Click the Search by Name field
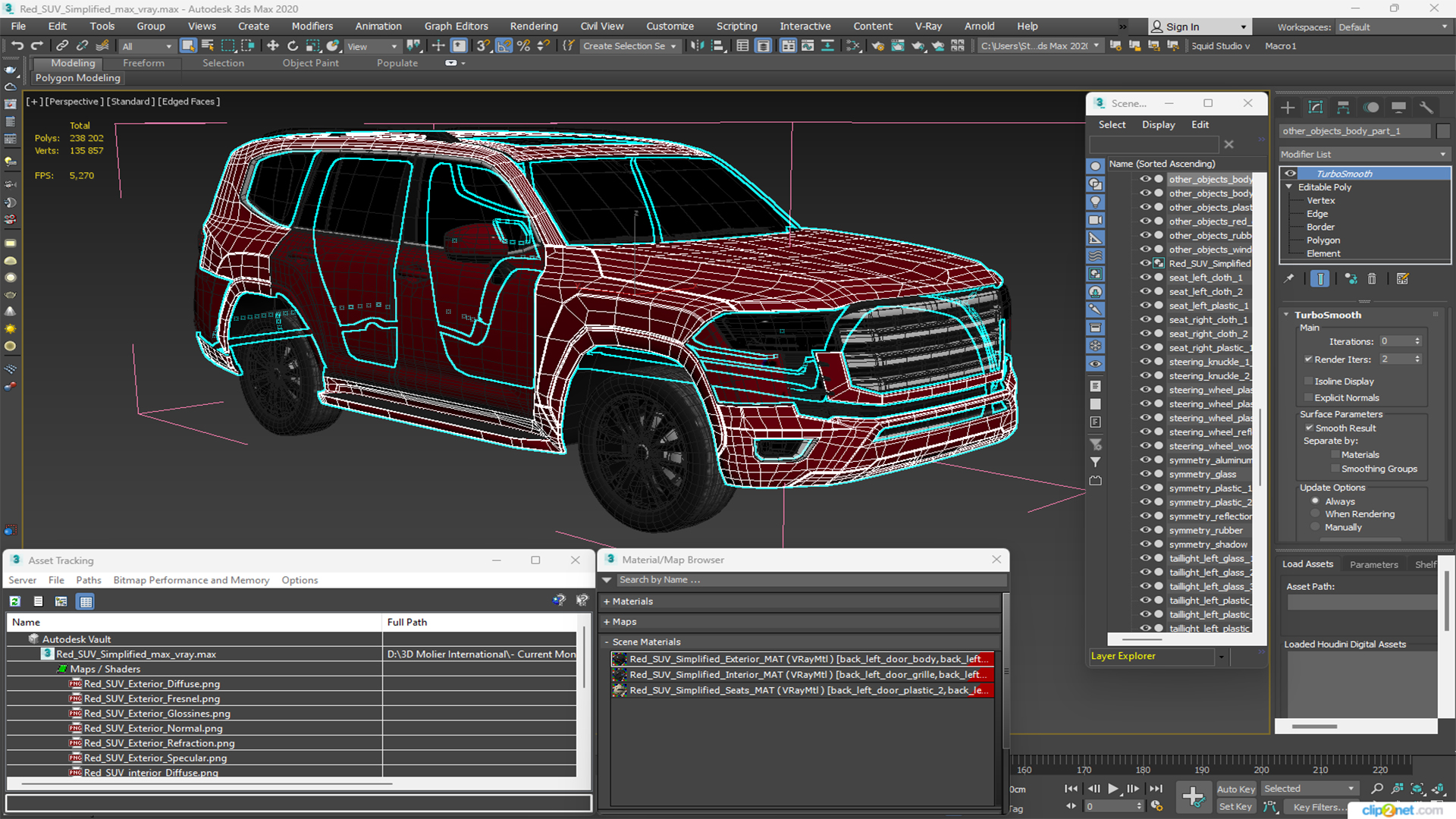The width and height of the screenshot is (1456, 819). (811, 580)
